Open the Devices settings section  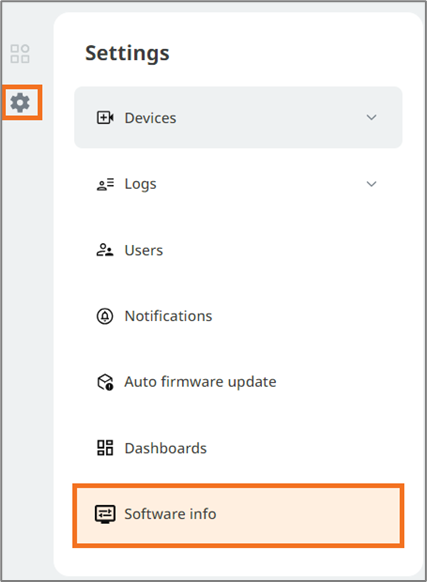(238, 118)
